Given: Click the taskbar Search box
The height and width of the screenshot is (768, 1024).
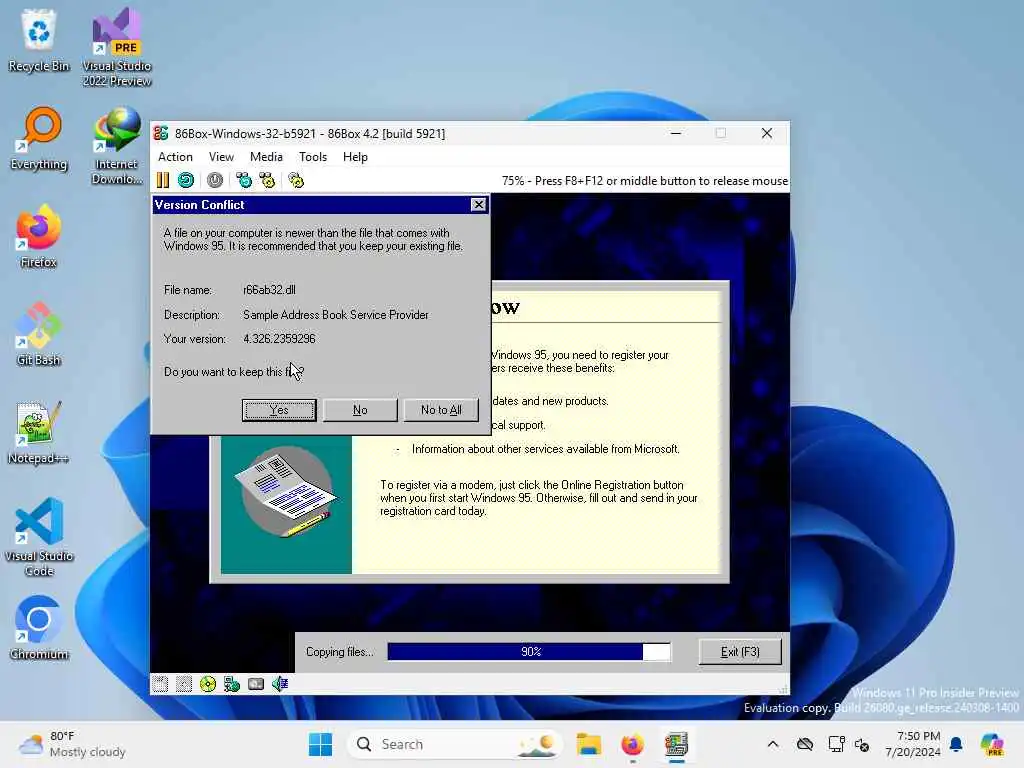Looking at the screenshot, I should [455, 744].
